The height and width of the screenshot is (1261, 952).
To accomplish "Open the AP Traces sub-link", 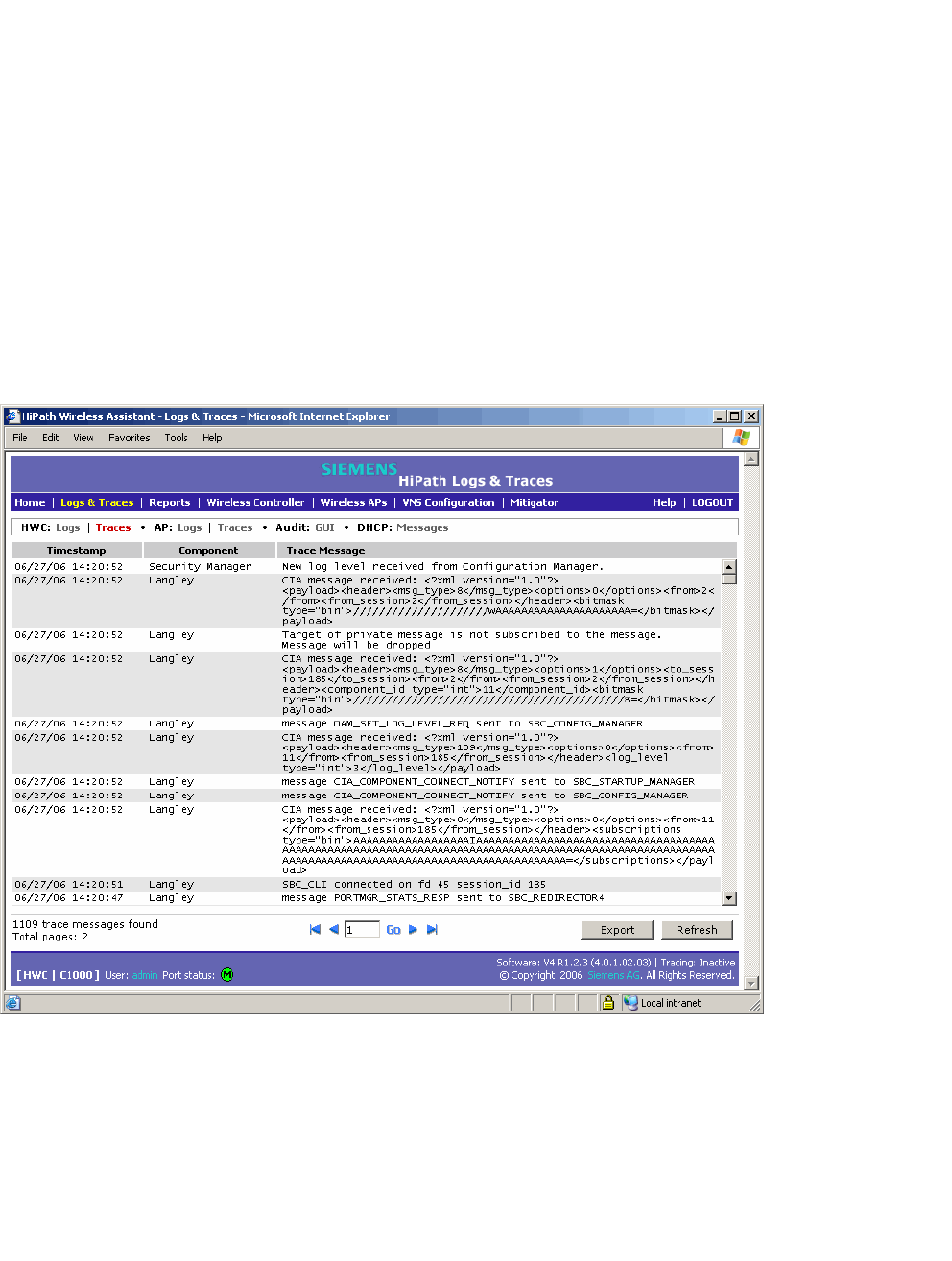I will coord(235,528).
